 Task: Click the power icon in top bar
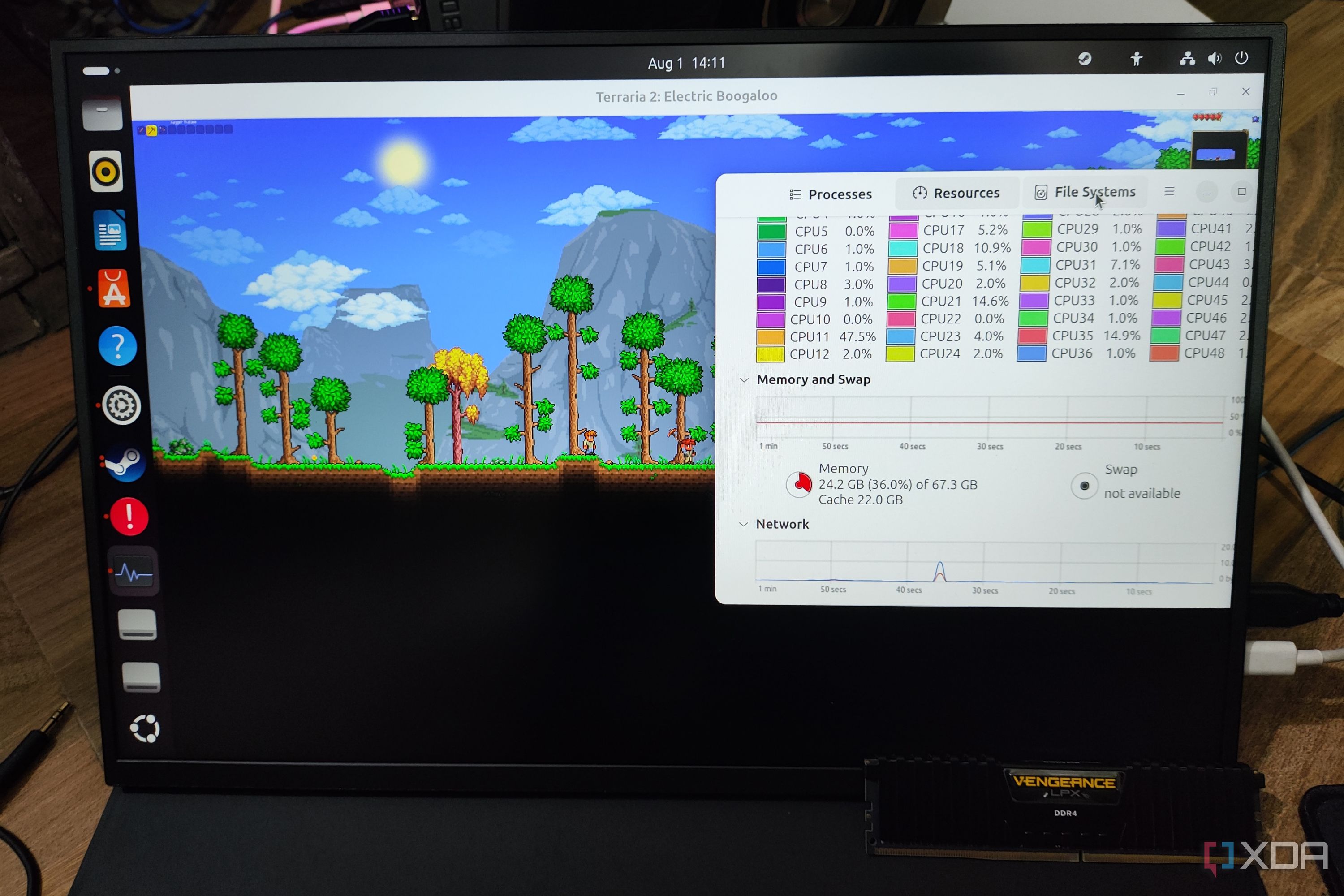[x=1241, y=58]
